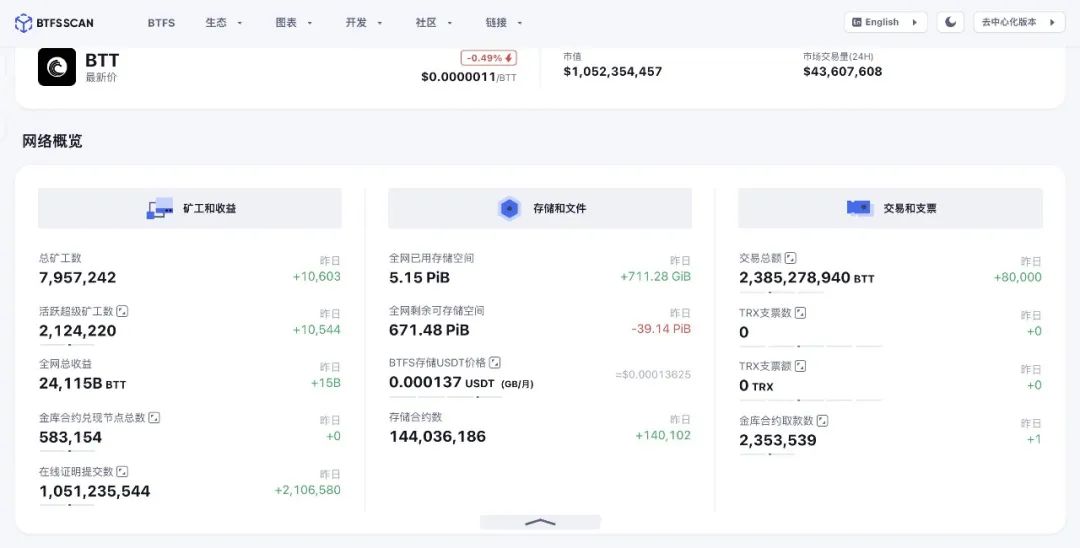Collapse the network overview panel chevron

540,522
